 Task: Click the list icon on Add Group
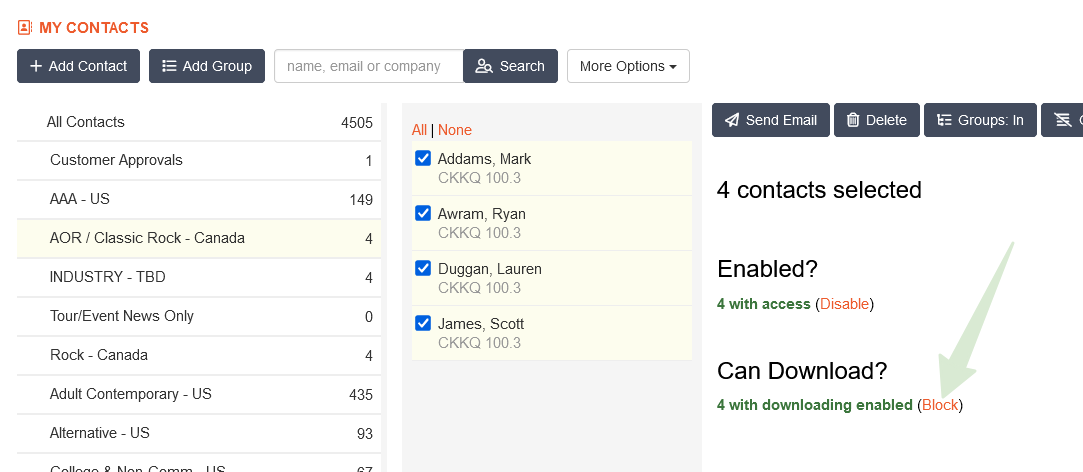[x=169, y=66]
